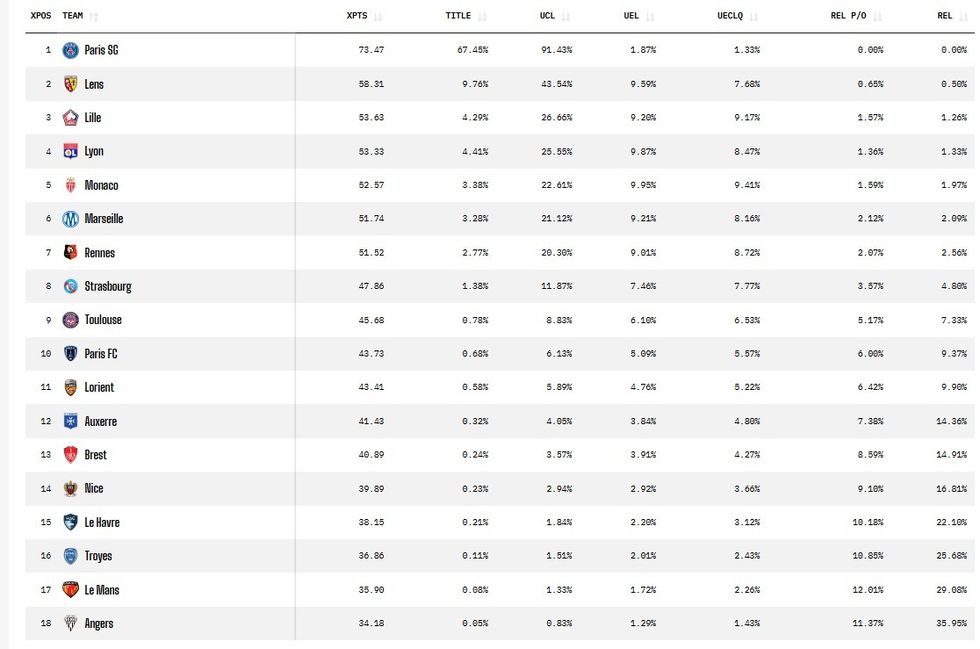
Task: Click the UECLQ column header
Action: (730, 16)
